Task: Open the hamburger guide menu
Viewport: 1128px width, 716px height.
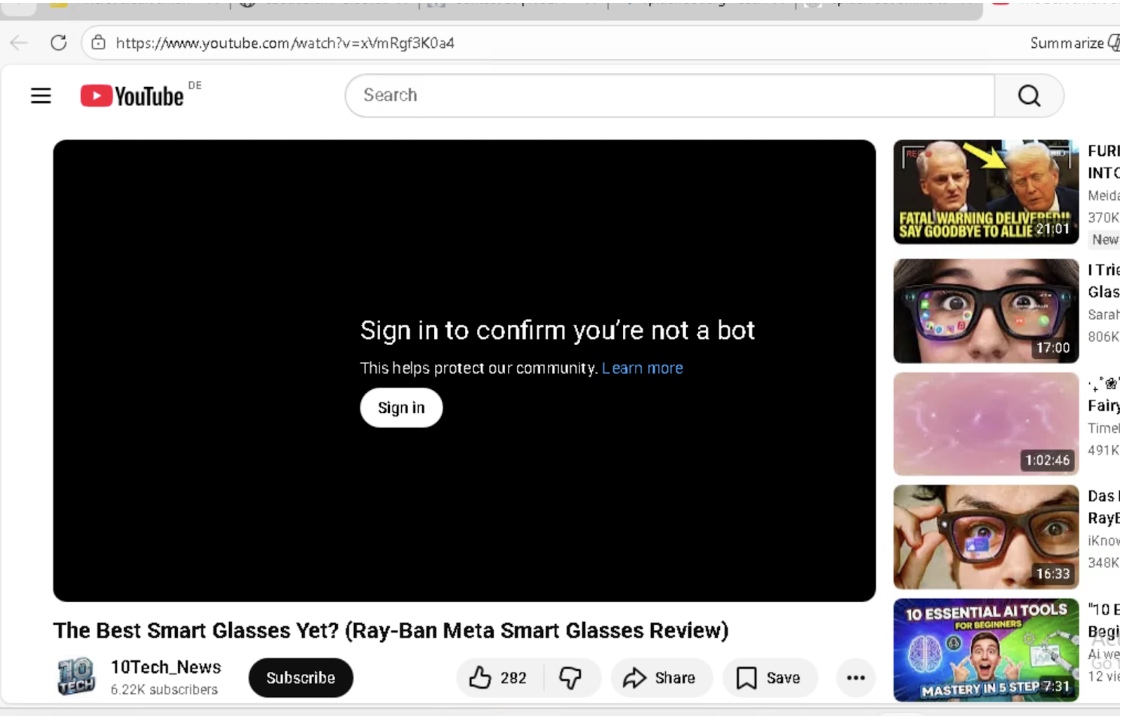Action: (x=41, y=96)
